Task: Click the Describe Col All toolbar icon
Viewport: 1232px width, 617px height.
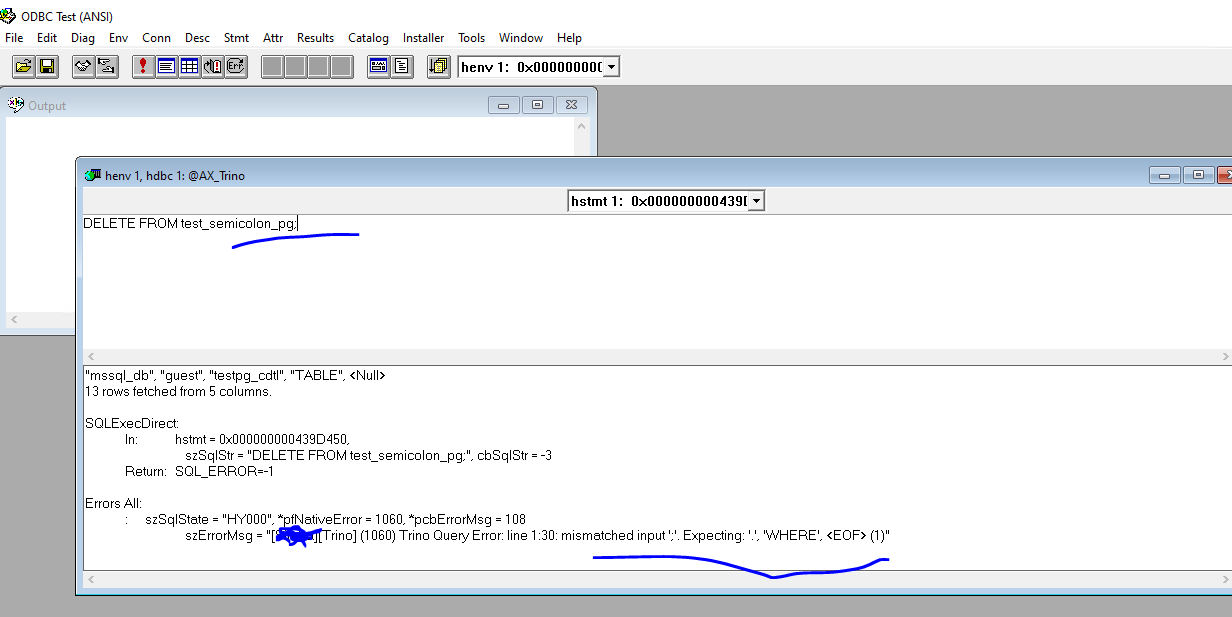Action: click(164, 66)
